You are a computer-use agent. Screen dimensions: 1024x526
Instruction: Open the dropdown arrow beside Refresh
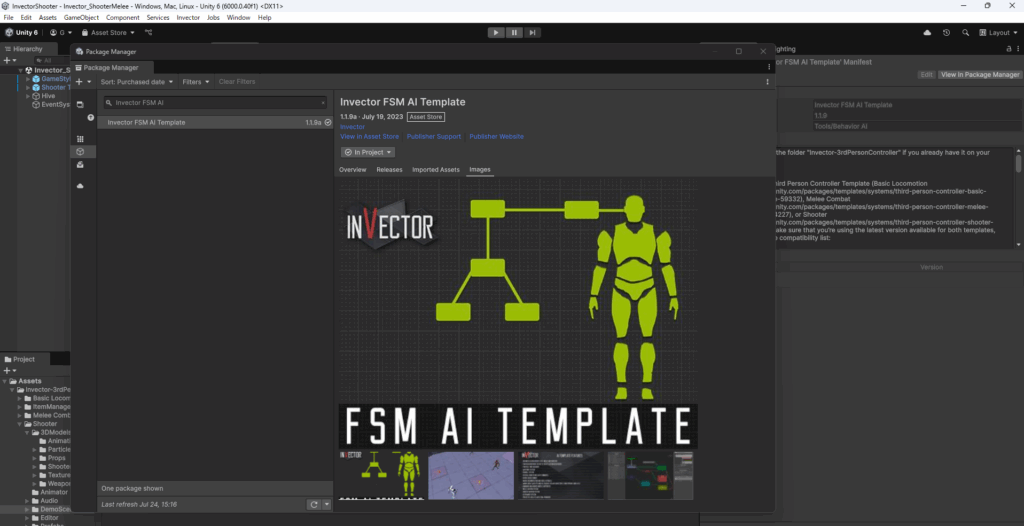tap(327, 504)
